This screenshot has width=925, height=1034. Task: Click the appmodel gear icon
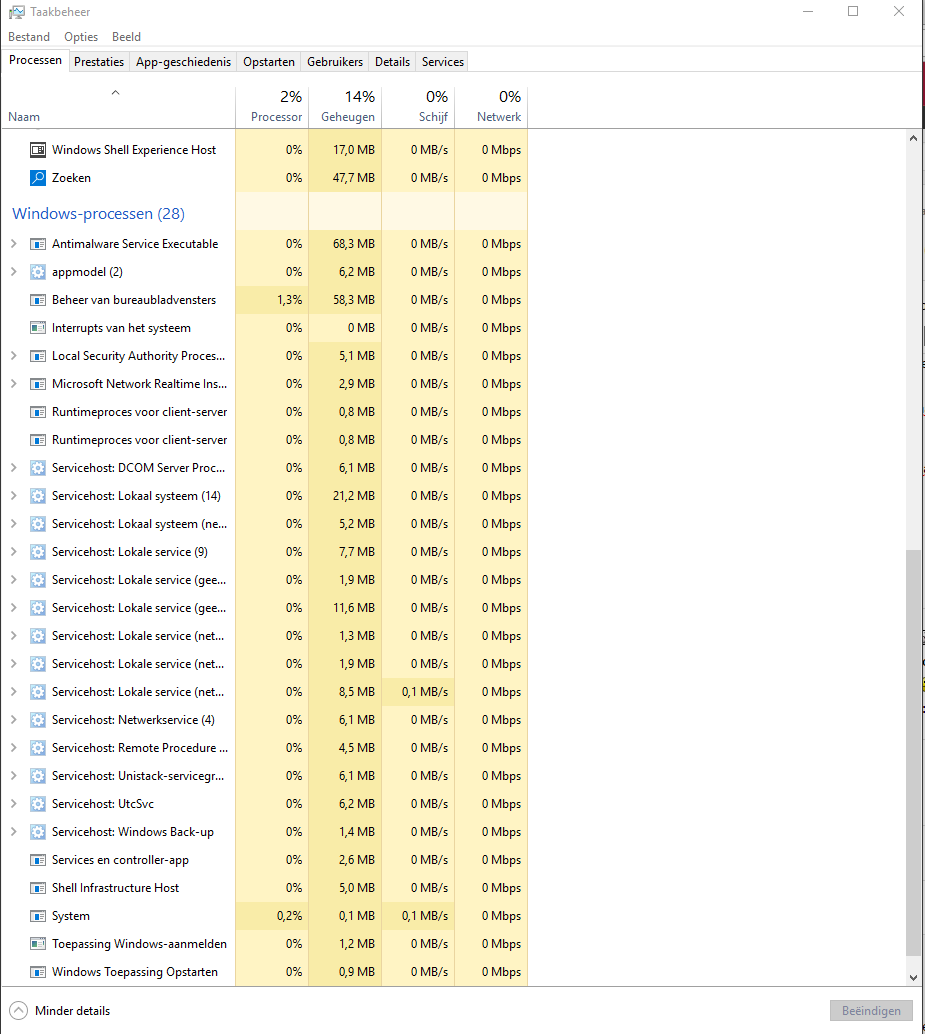38,272
